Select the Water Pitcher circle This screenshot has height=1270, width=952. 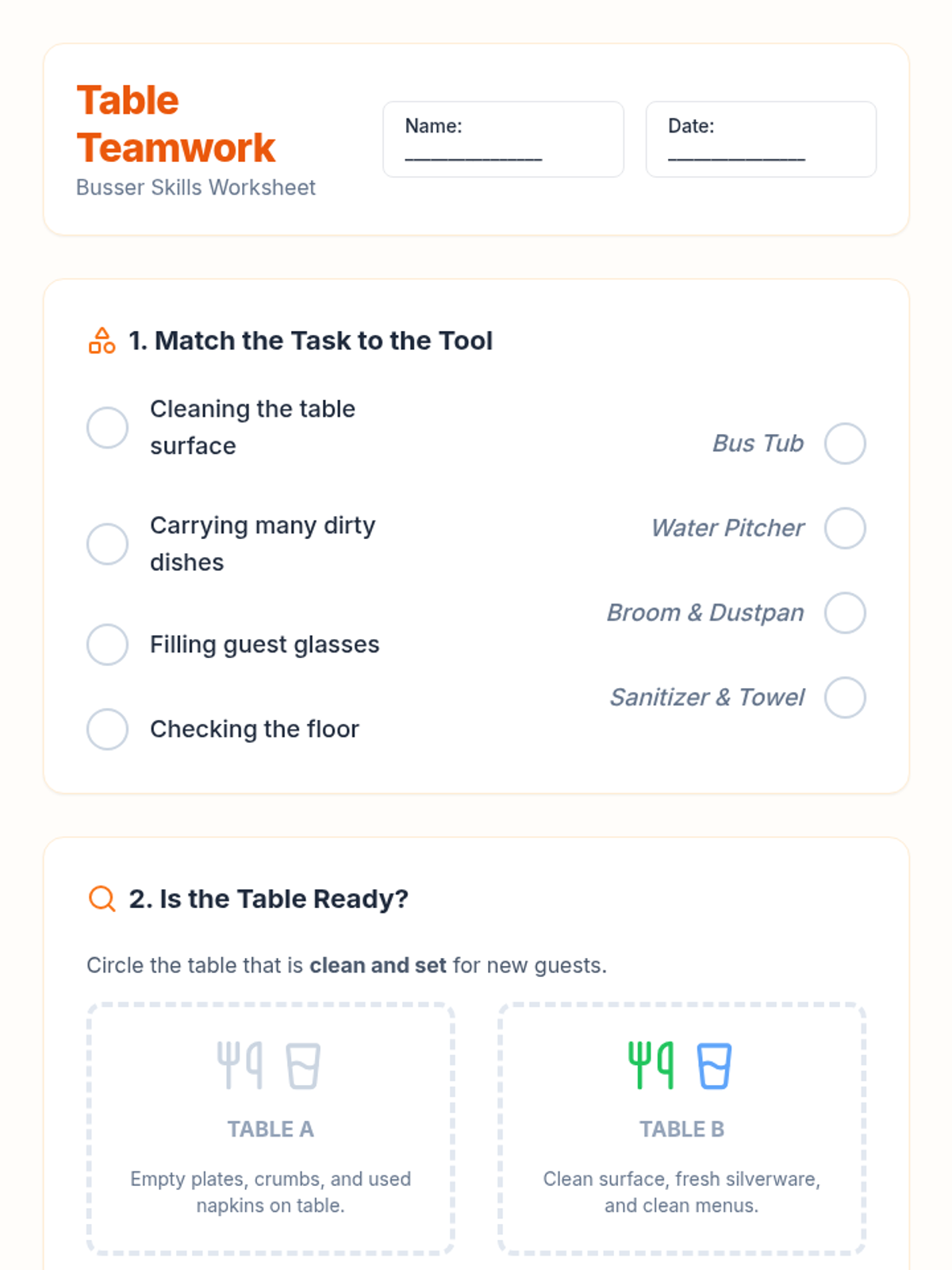coord(845,528)
